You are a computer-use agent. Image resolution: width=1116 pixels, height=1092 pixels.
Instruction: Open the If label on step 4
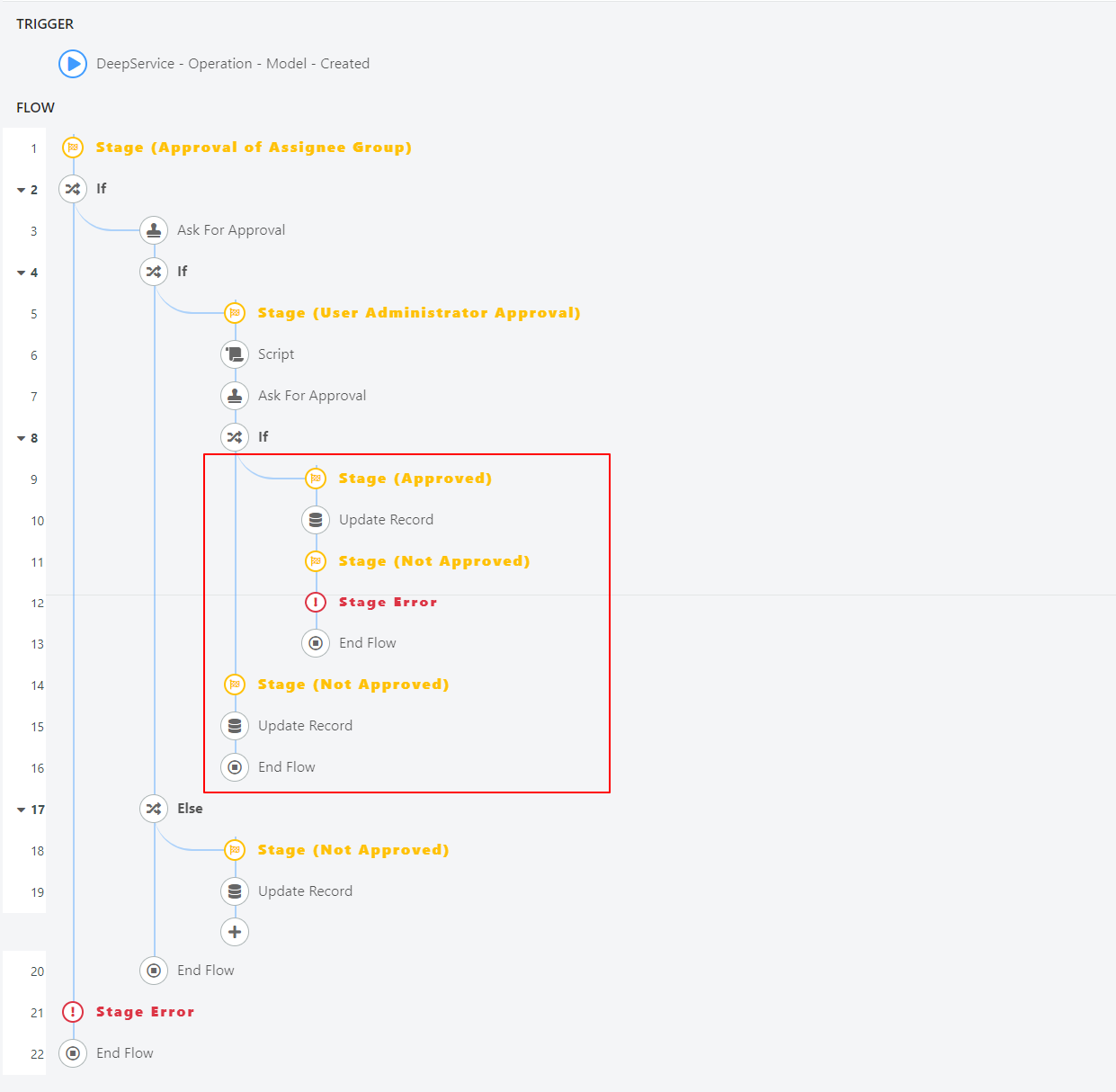pos(182,272)
